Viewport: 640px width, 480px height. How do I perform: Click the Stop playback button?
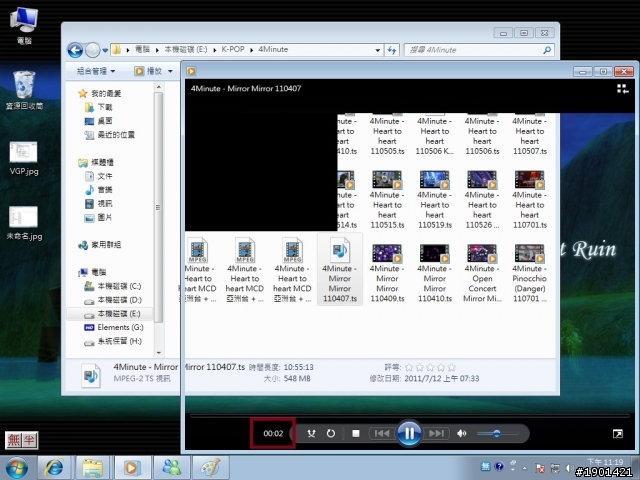tap(357, 433)
